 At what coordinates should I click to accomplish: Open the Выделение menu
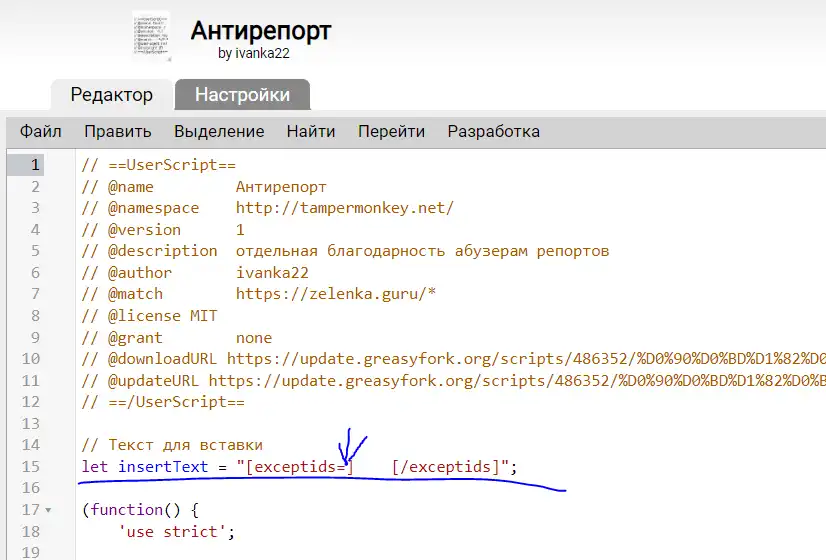coord(219,131)
